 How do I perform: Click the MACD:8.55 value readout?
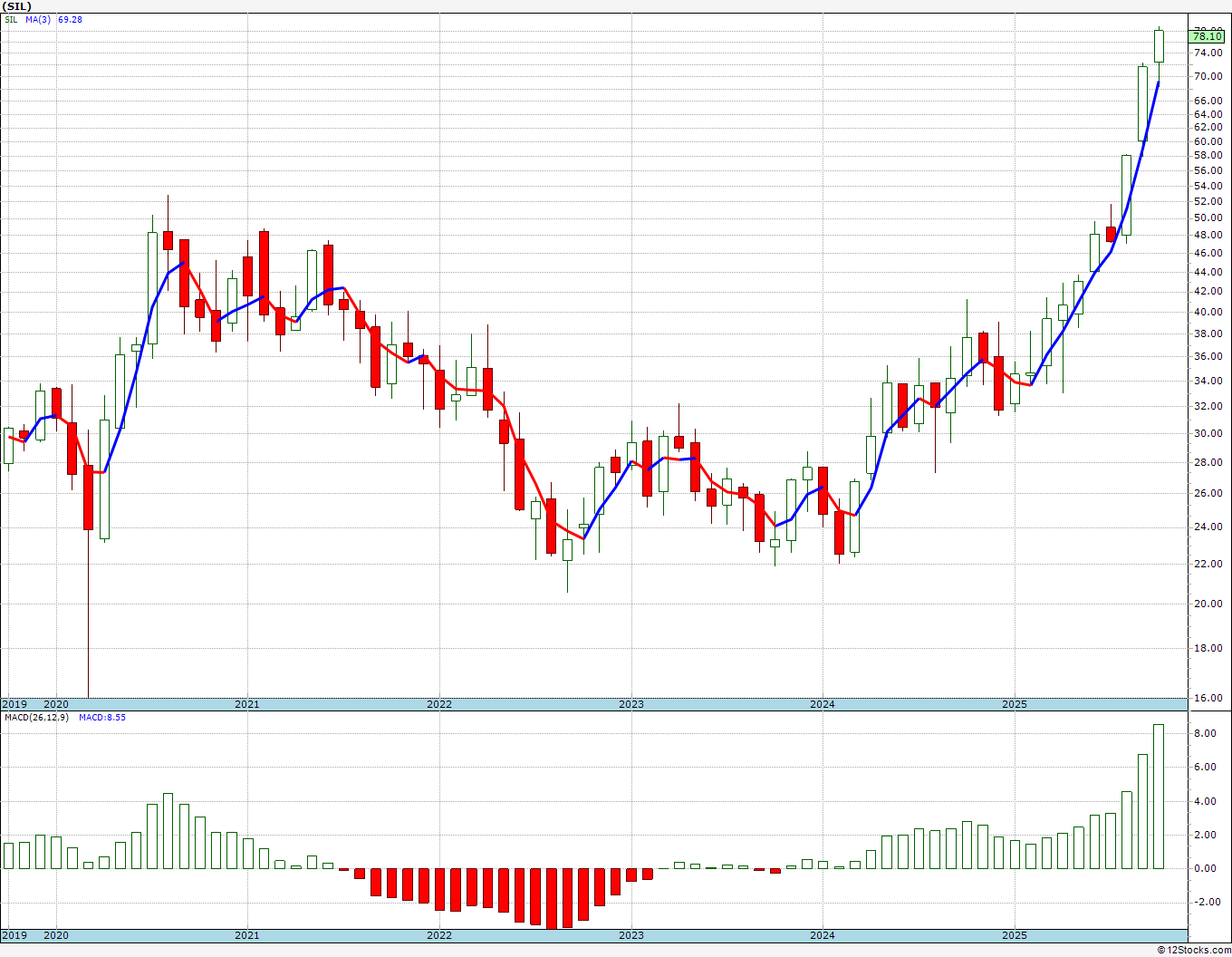[x=102, y=717]
